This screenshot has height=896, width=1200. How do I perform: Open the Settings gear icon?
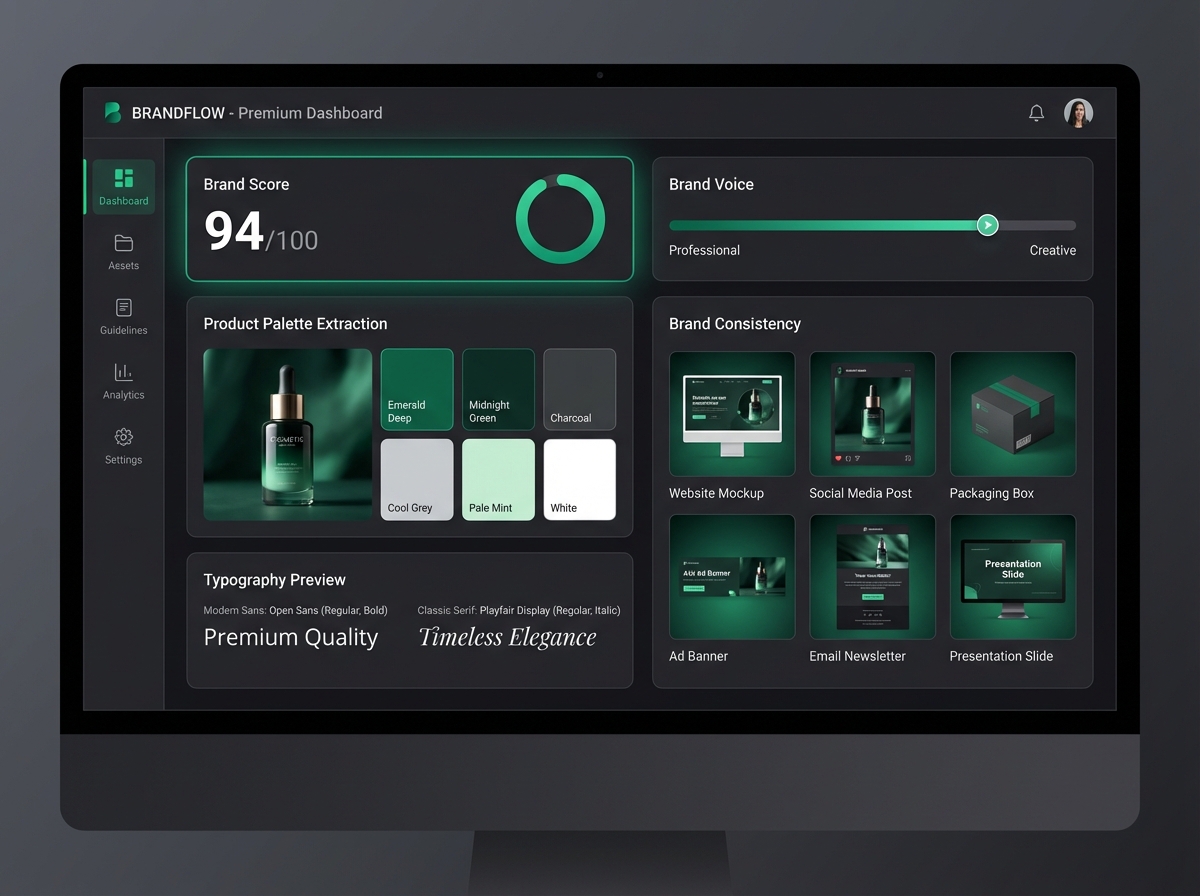(124, 437)
